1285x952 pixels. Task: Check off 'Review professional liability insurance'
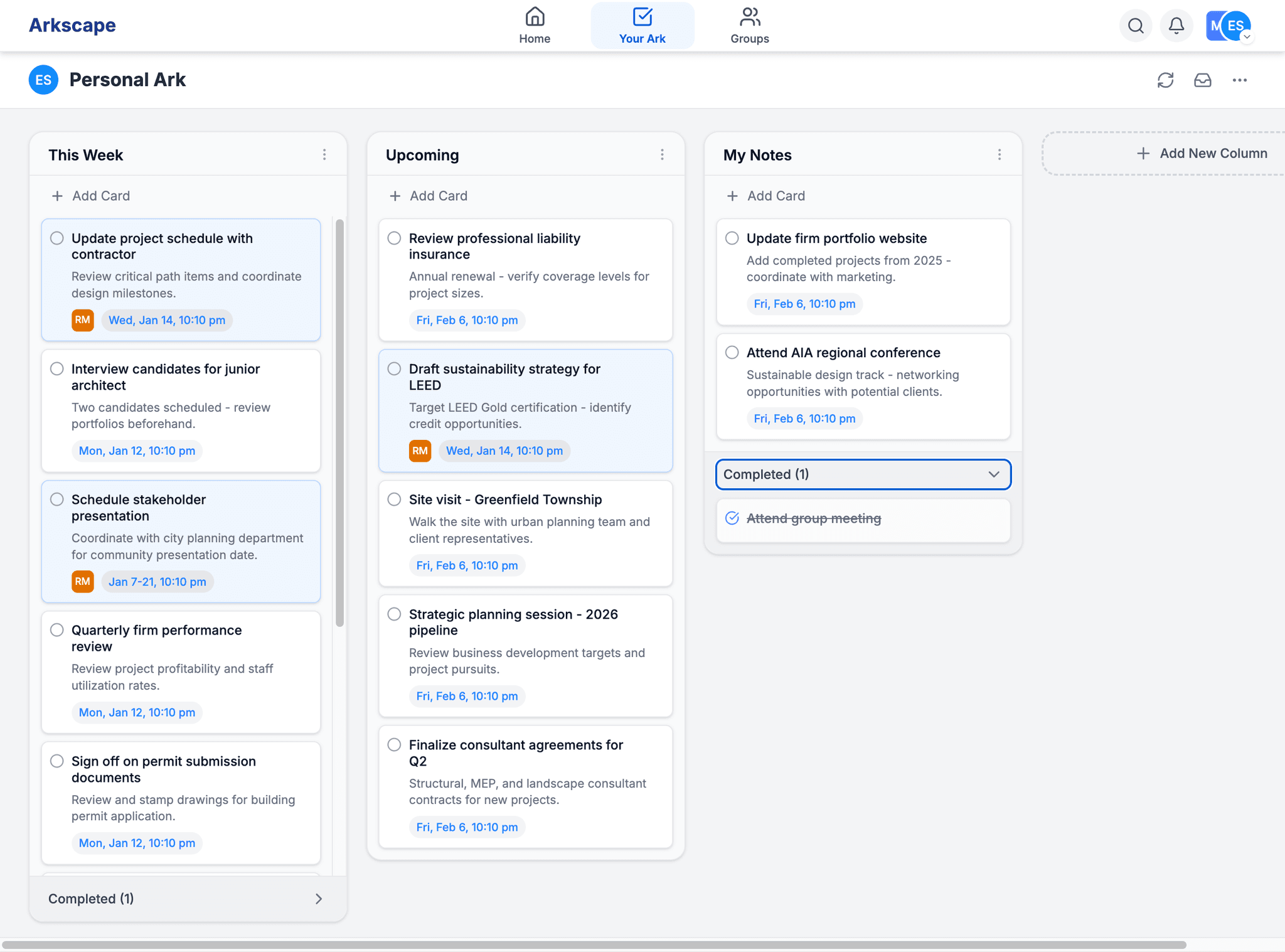coord(394,238)
